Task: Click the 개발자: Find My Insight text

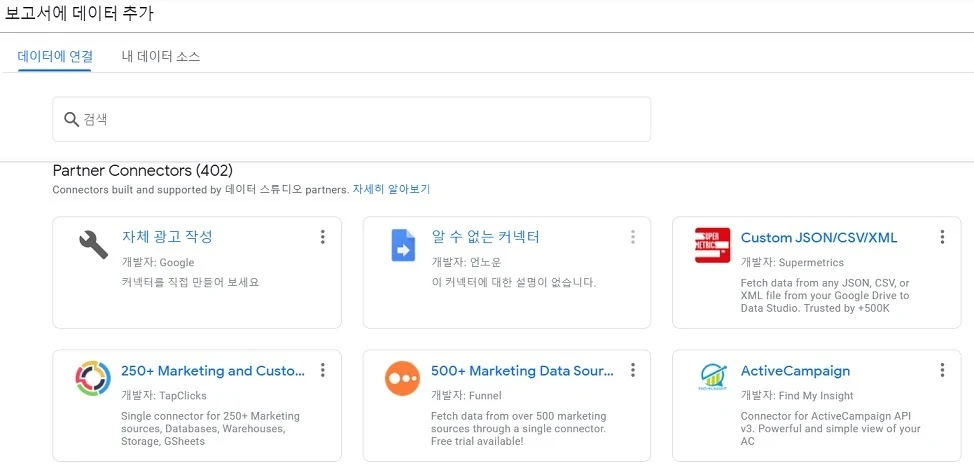Action: point(798,395)
